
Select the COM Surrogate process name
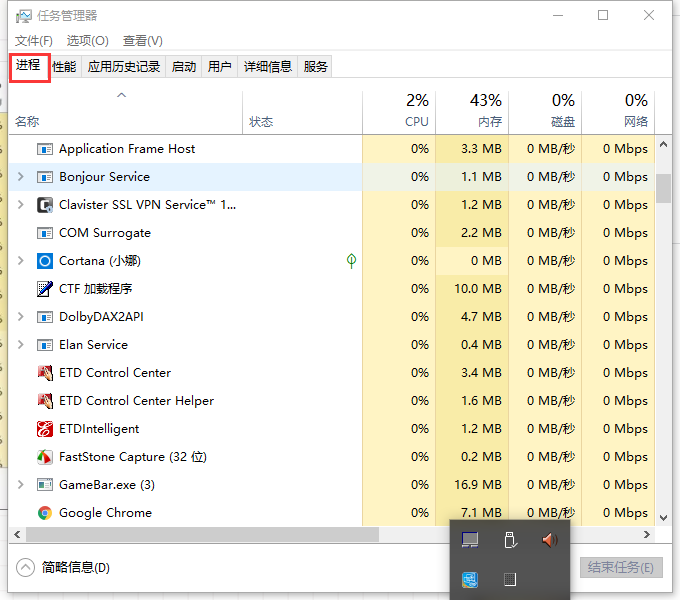[x=105, y=233]
